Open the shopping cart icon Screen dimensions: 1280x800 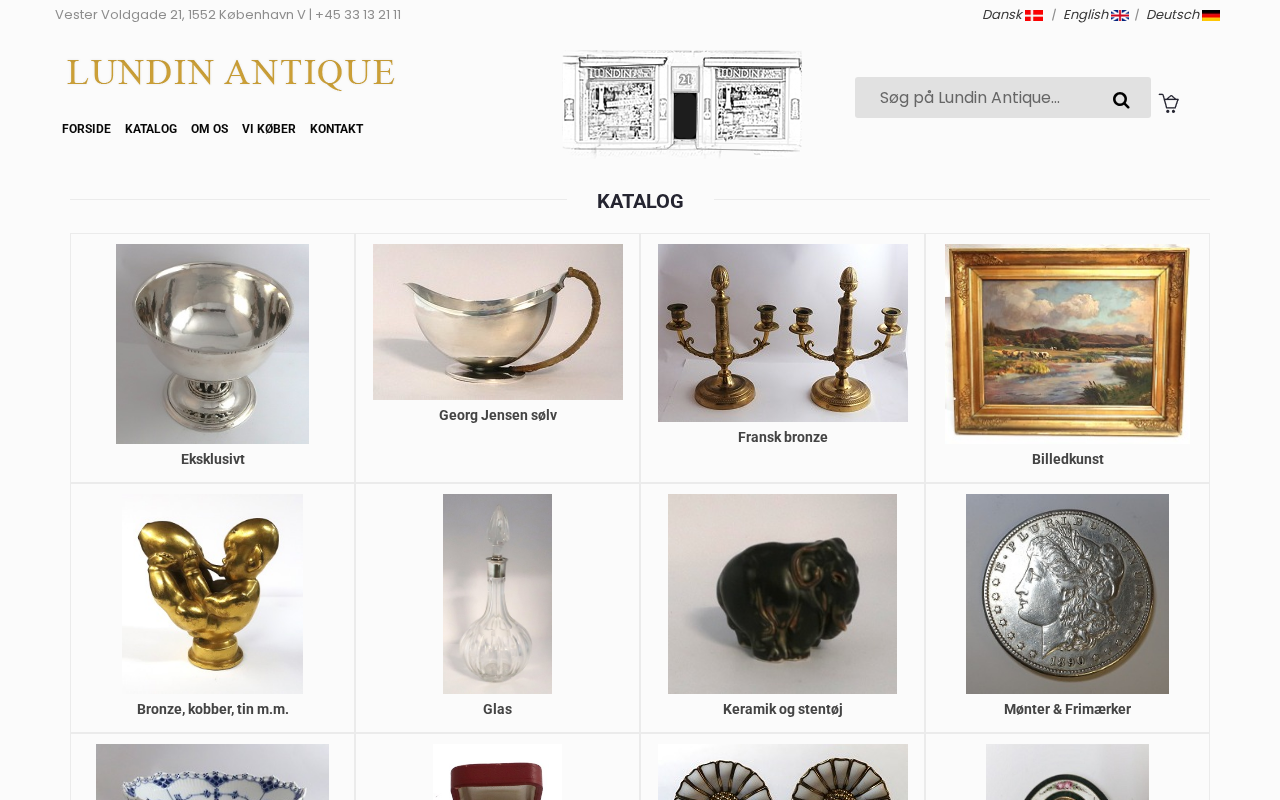1169,103
